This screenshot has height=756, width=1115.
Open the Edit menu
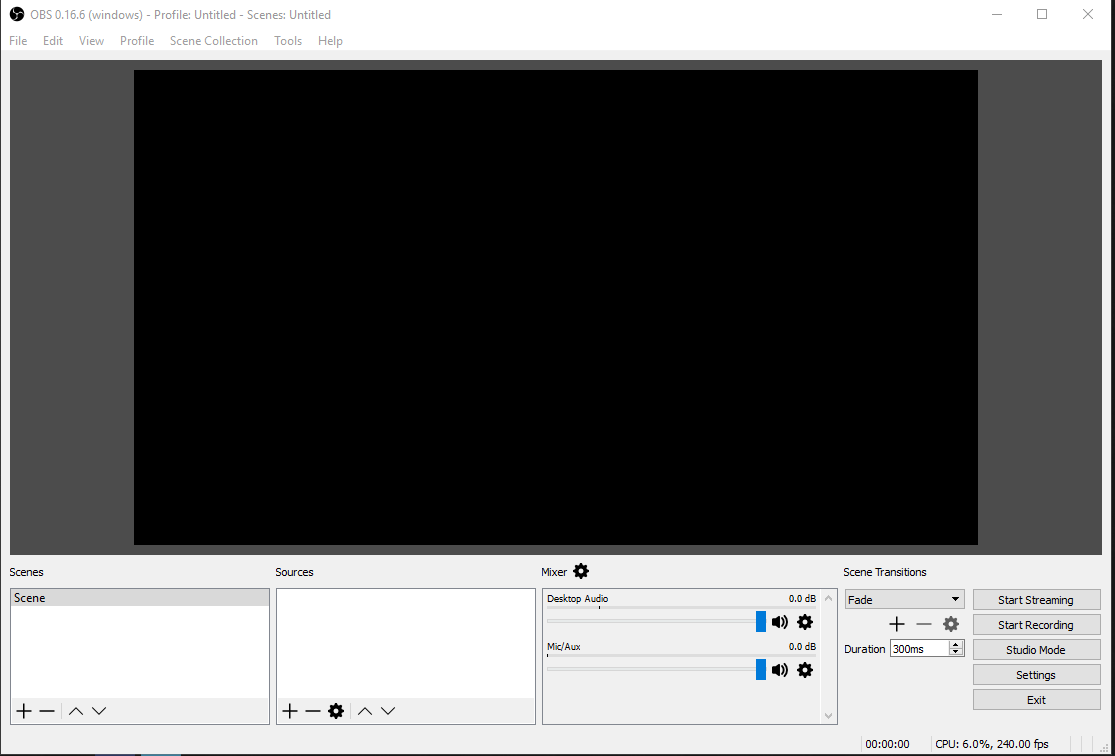tap(53, 41)
